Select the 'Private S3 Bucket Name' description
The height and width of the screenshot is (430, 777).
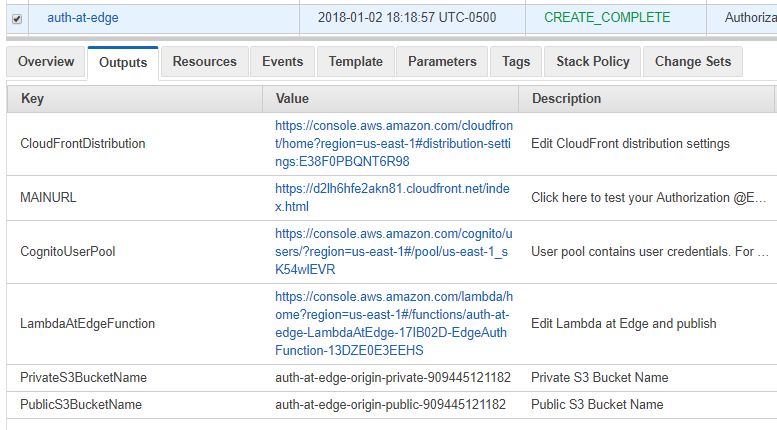click(600, 377)
